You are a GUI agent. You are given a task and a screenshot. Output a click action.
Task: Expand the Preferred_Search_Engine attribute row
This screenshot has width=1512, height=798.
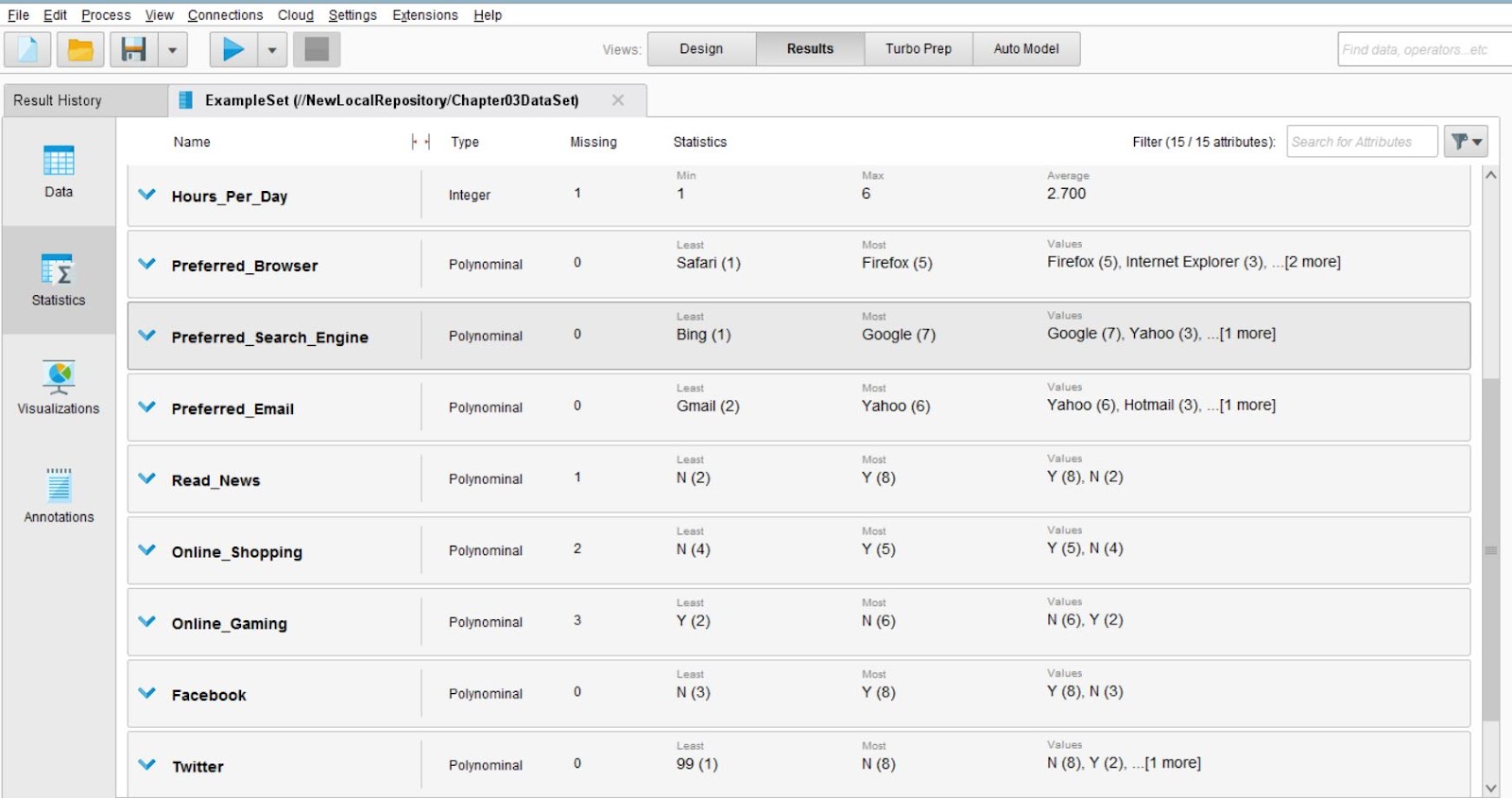pos(146,336)
